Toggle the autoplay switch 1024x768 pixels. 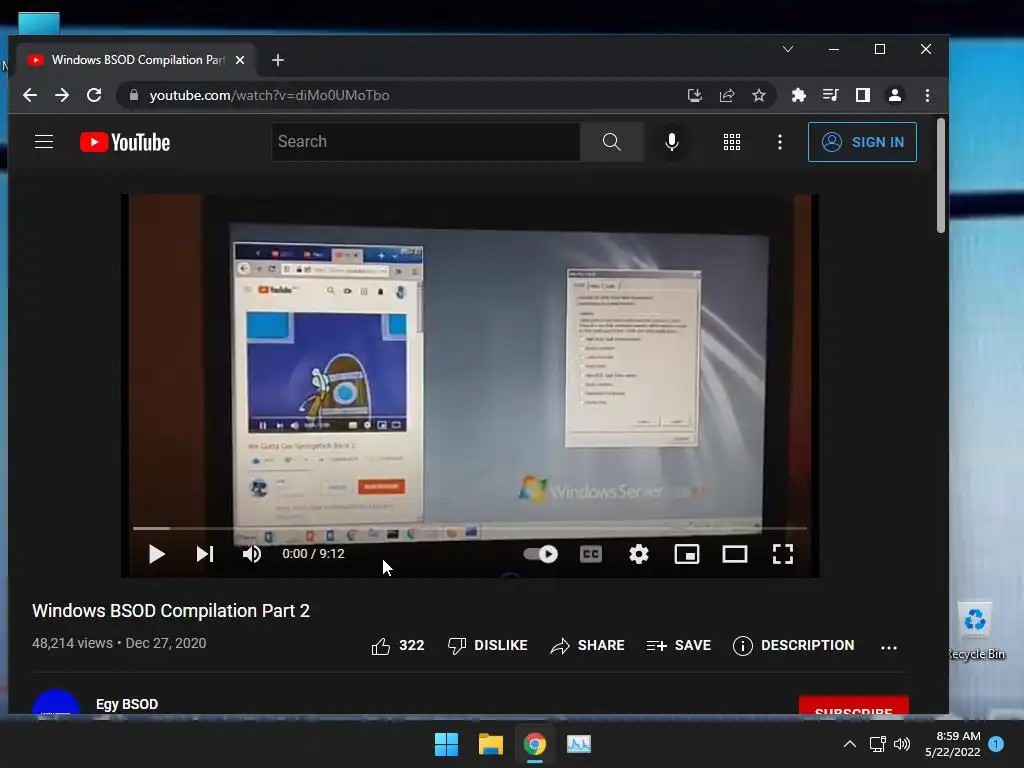541,554
